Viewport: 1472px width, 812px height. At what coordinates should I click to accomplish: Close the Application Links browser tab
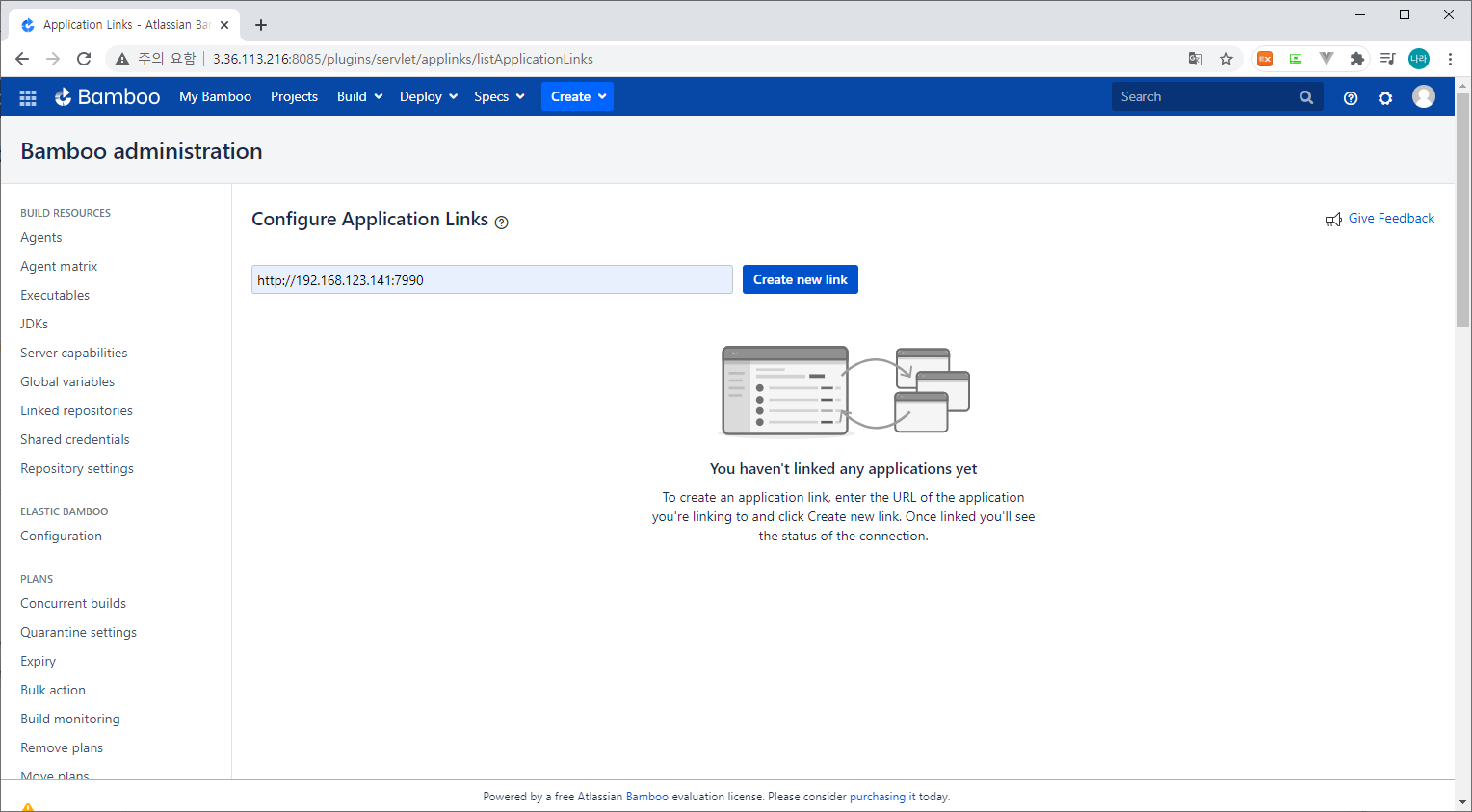pos(224,25)
